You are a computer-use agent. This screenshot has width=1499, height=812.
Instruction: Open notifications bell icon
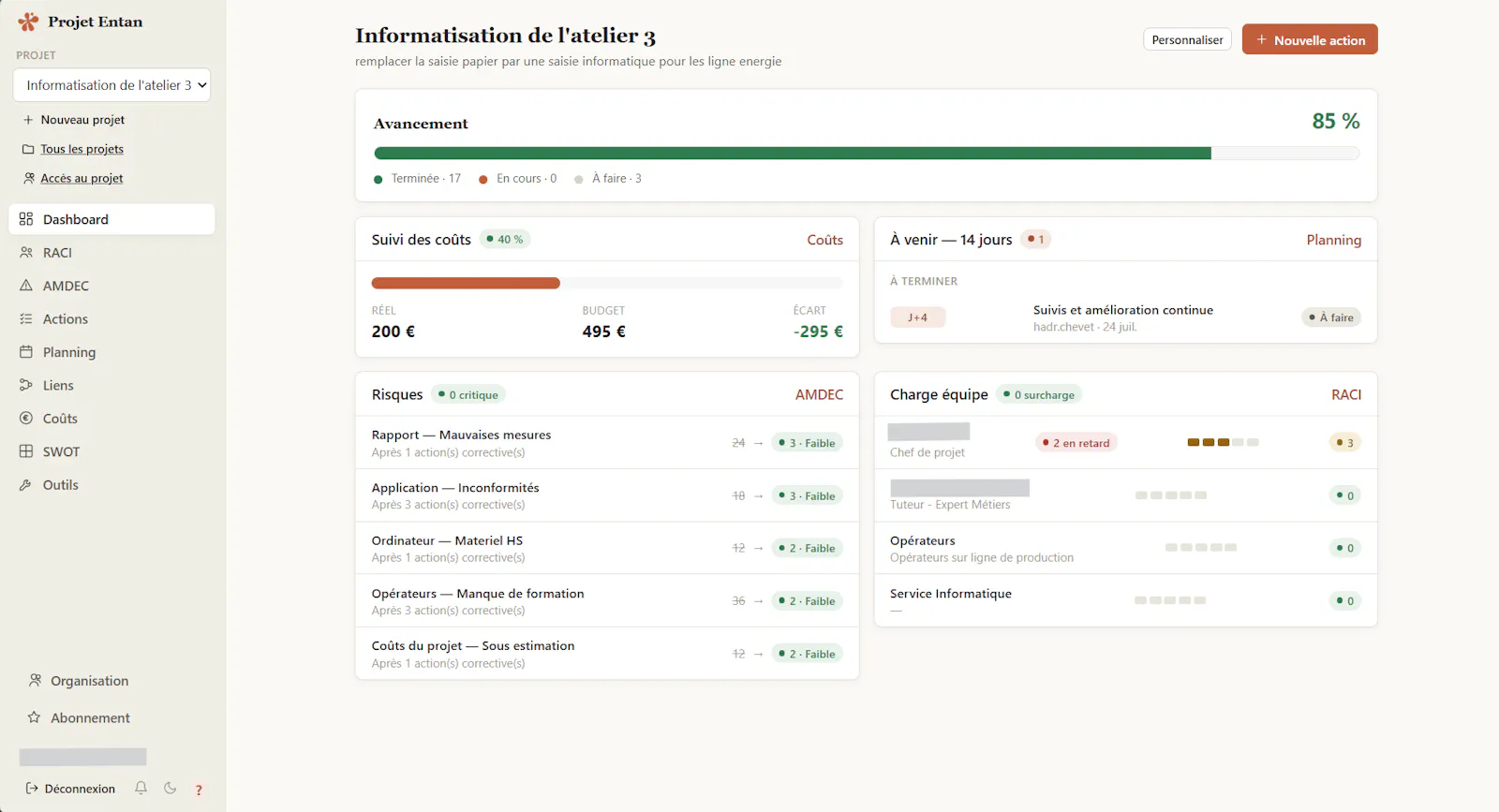pos(141,789)
